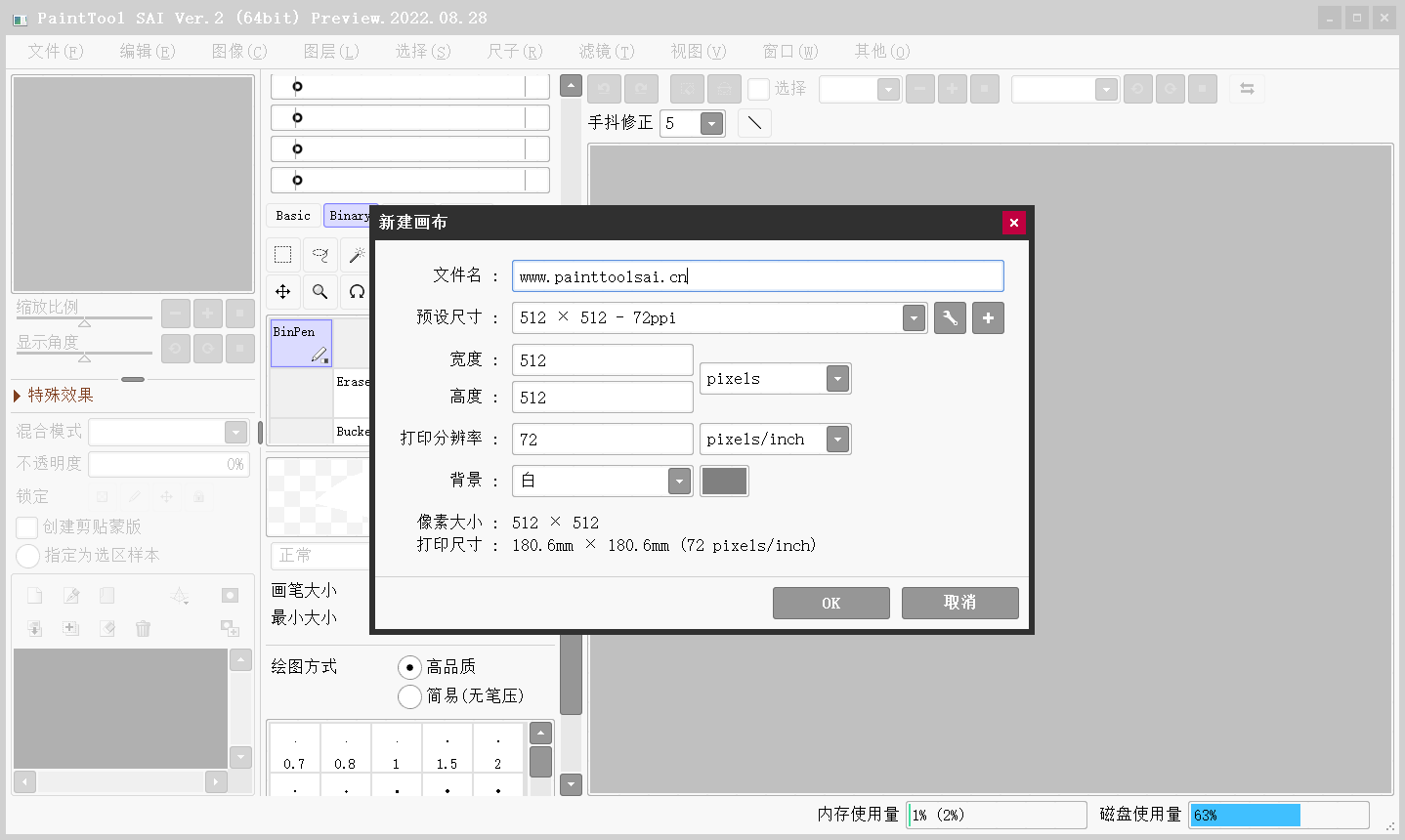Click the zoom minus button in top toolbar
Screen dimensions: 1405x840
(x=919, y=89)
